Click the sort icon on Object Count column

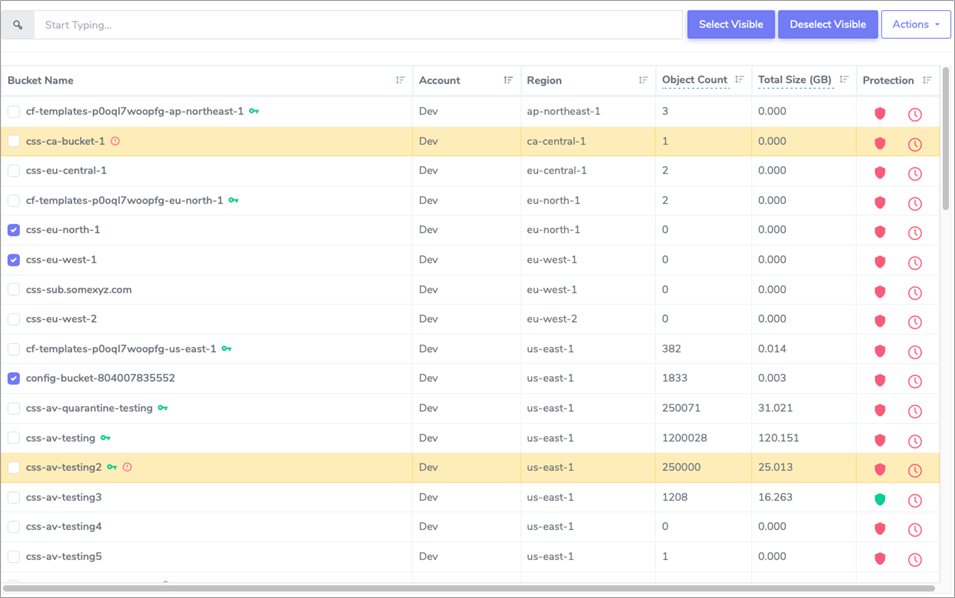pyautogui.click(x=738, y=80)
